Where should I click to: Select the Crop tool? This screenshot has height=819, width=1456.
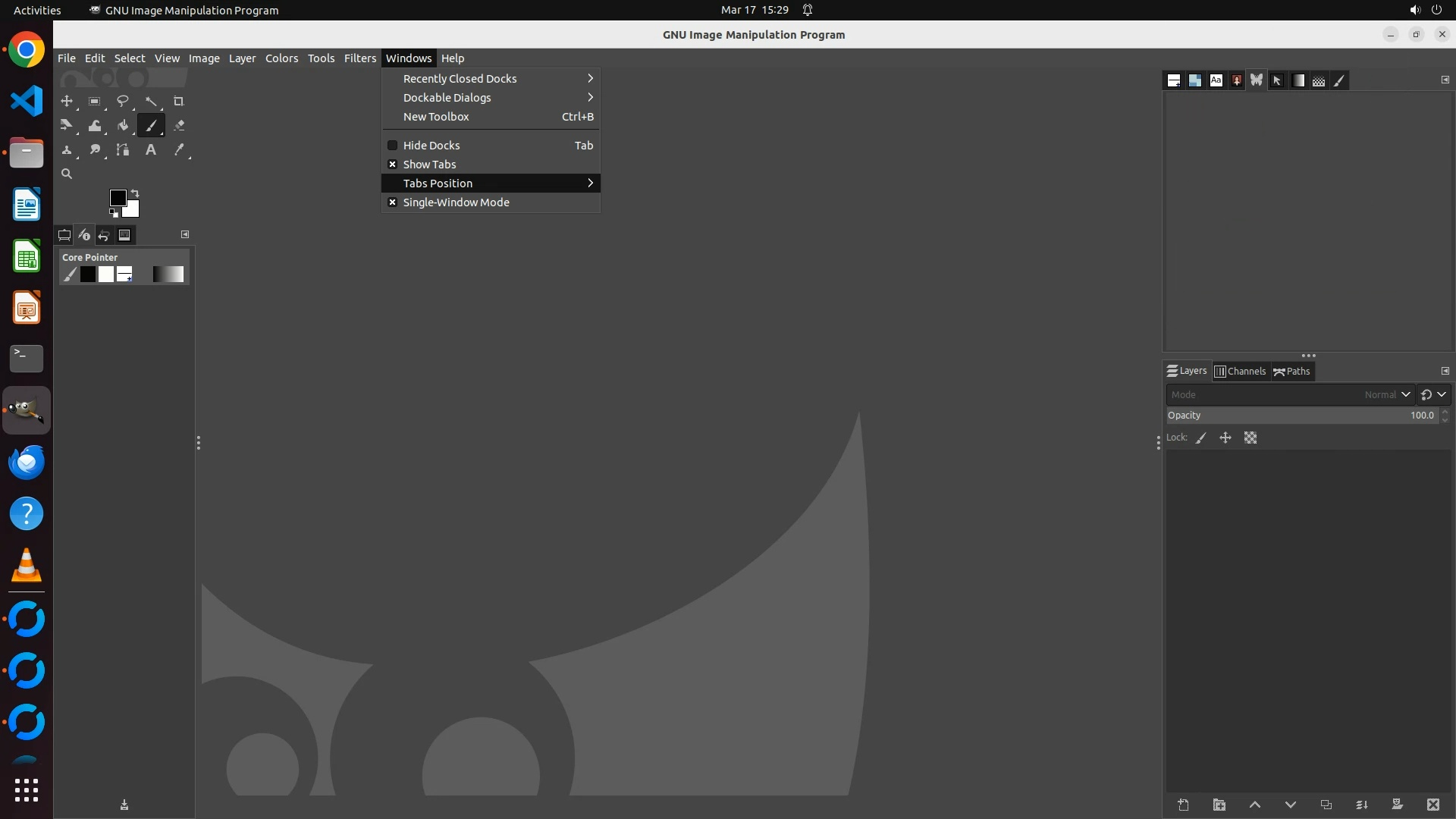(179, 102)
